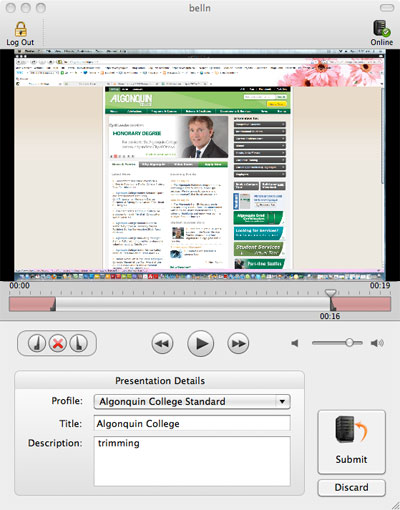Click the playhead marker at 00:16

pos(330,293)
